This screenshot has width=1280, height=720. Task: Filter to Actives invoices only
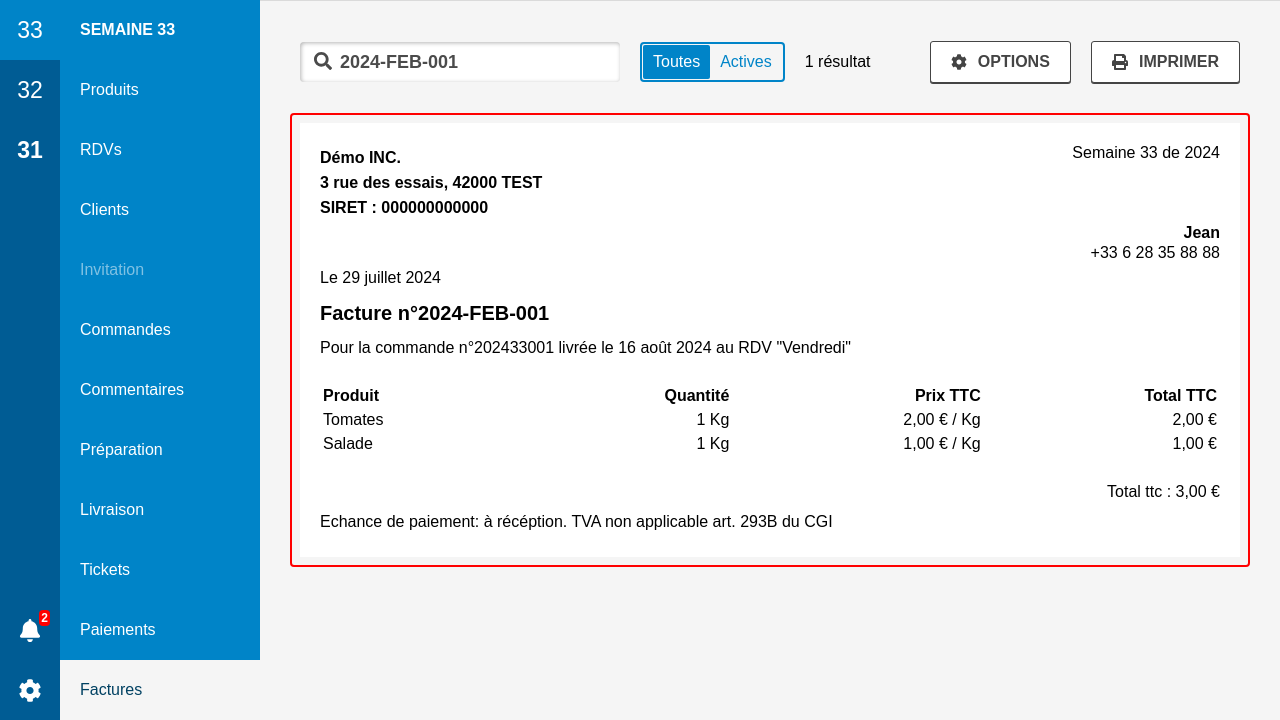click(746, 62)
